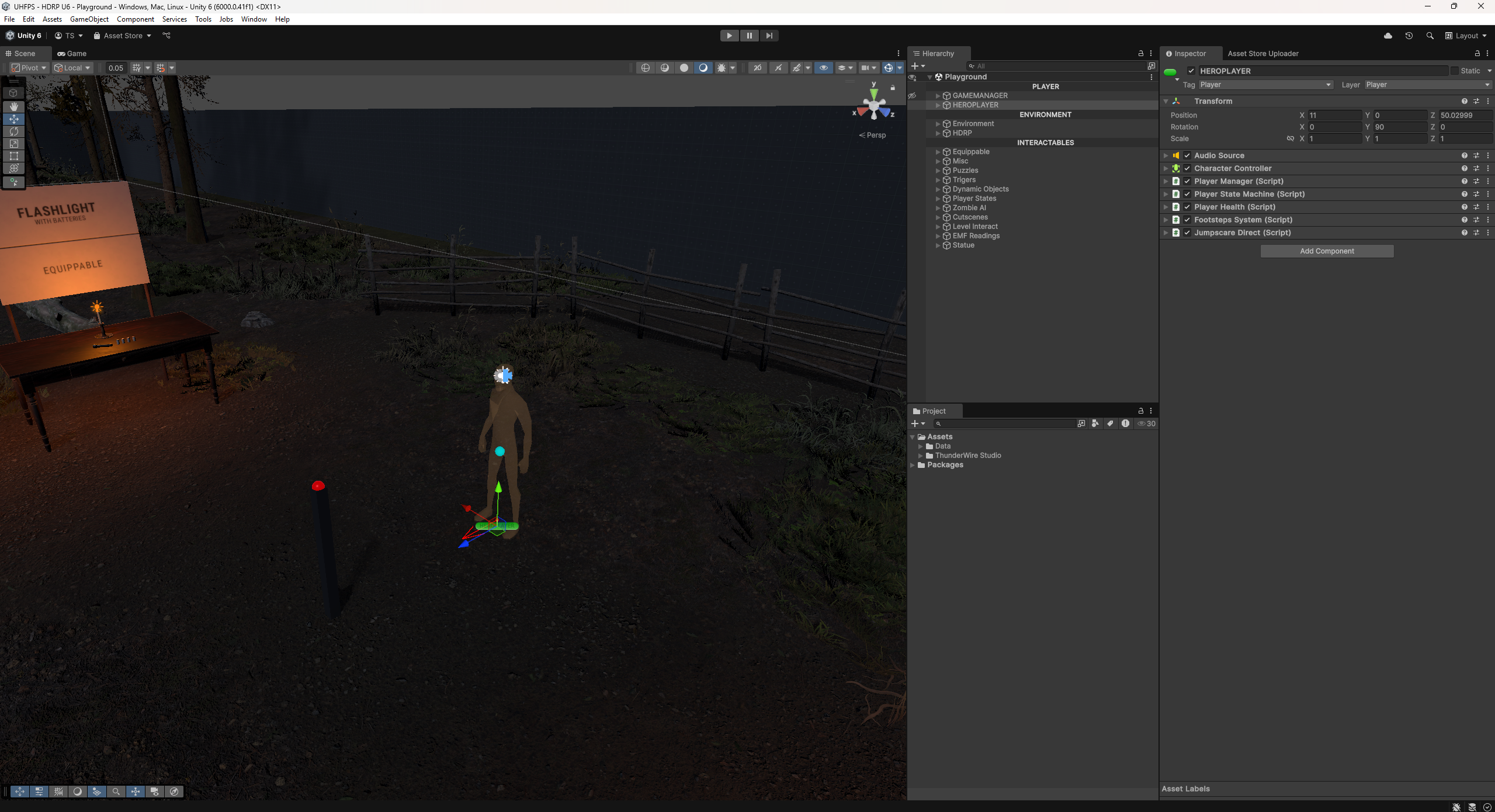Toggle 2D view mode in Scene
Viewport: 1495px width, 812px height.
click(x=757, y=68)
